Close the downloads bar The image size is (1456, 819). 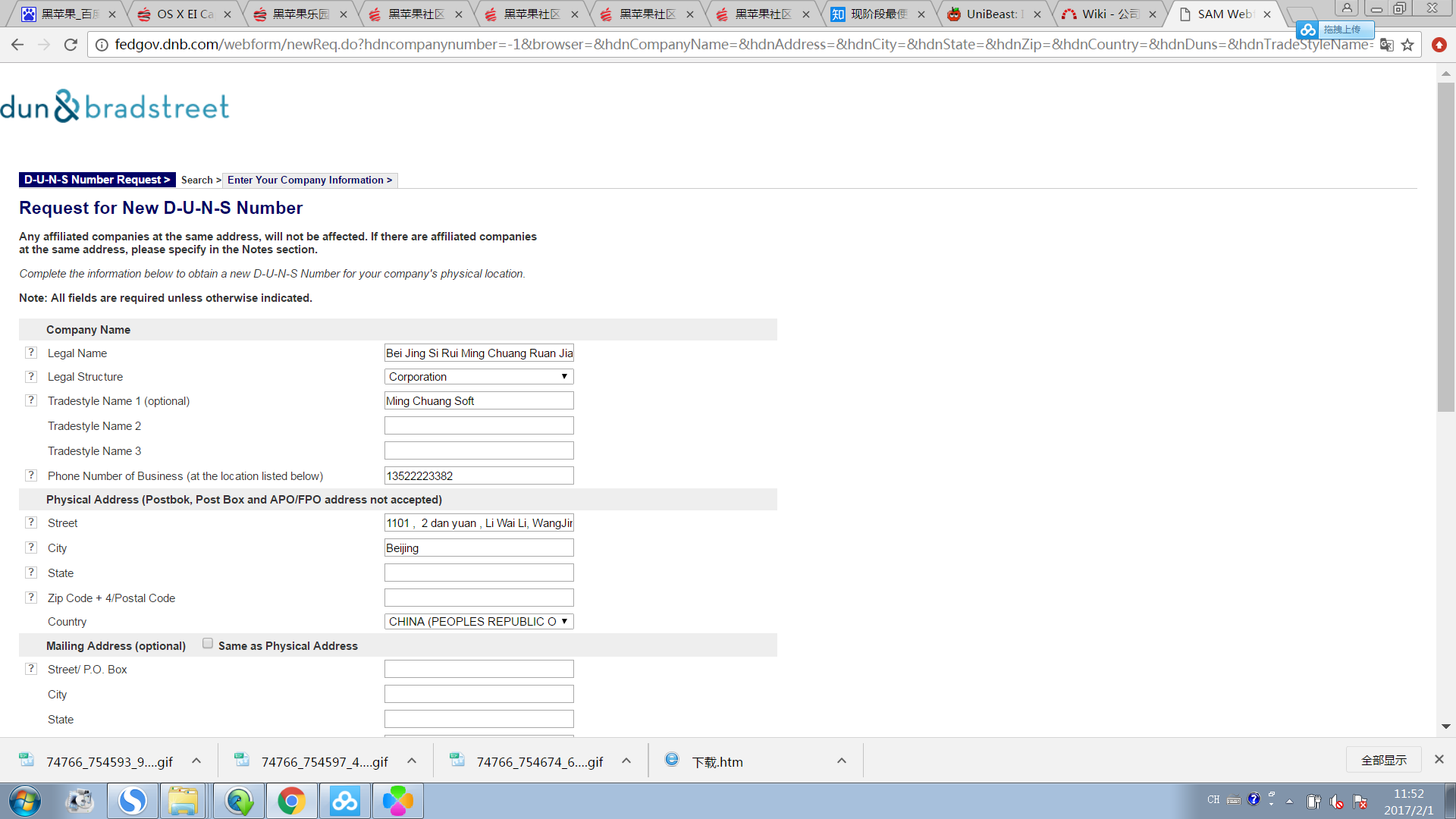(1439, 759)
